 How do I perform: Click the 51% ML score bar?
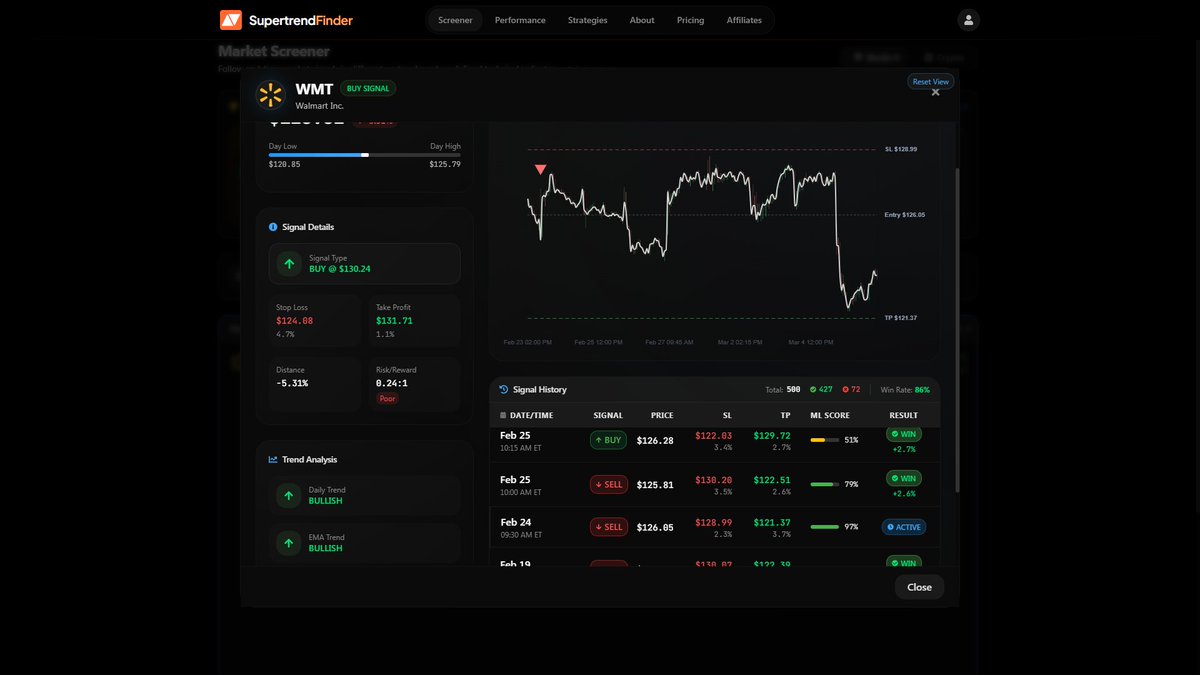pyautogui.click(x=824, y=440)
